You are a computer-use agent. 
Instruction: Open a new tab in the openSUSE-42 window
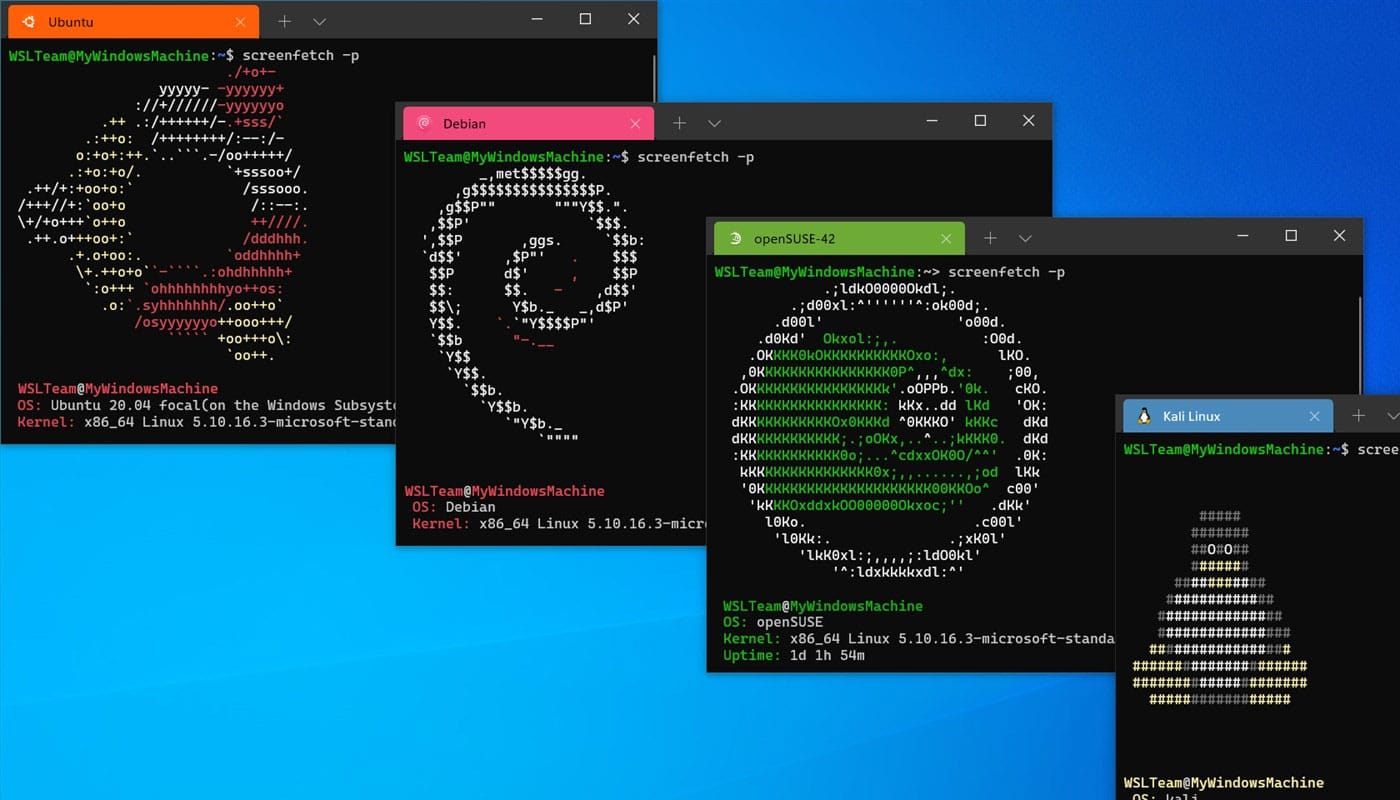click(x=990, y=238)
